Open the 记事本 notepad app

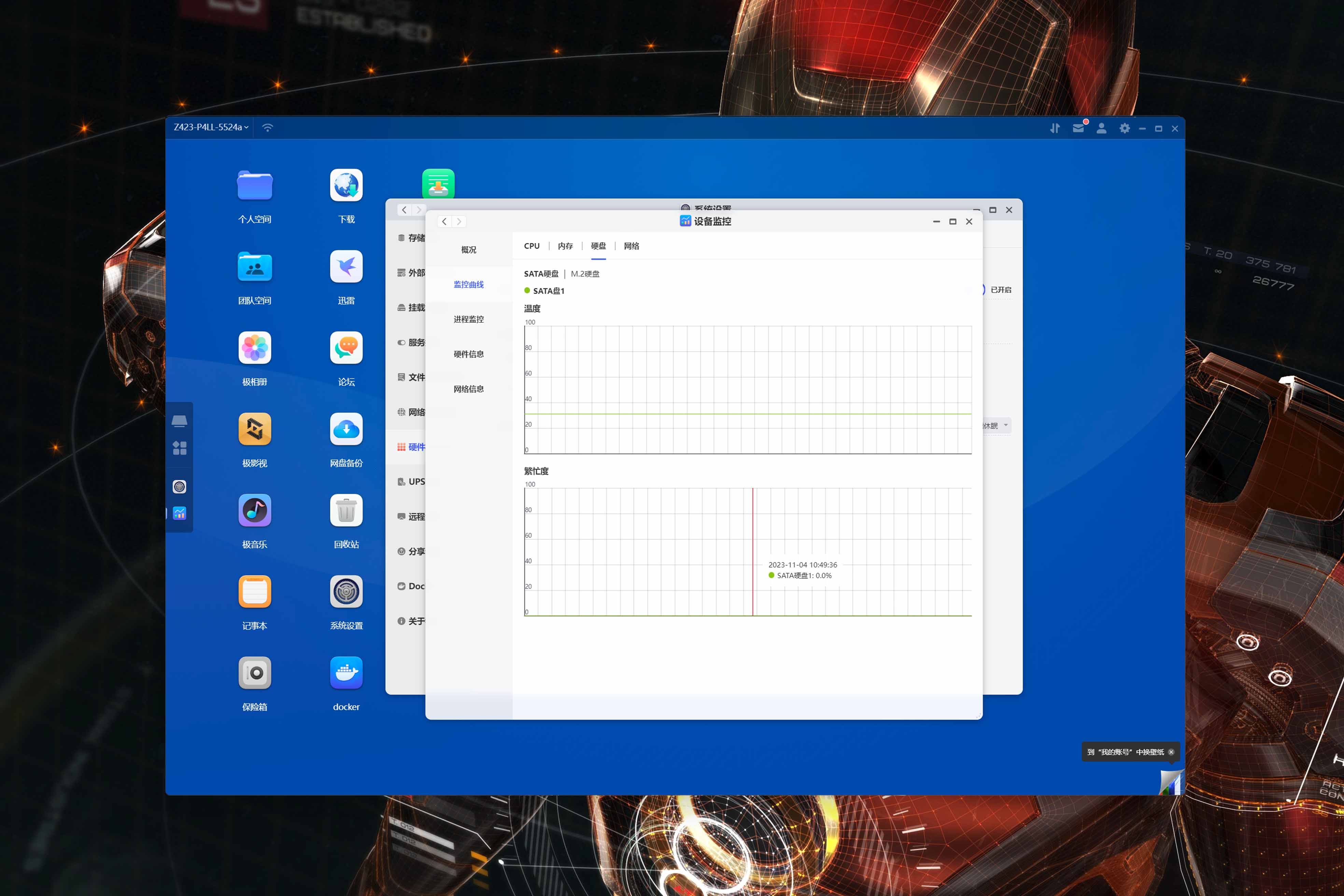click(255, 591)
